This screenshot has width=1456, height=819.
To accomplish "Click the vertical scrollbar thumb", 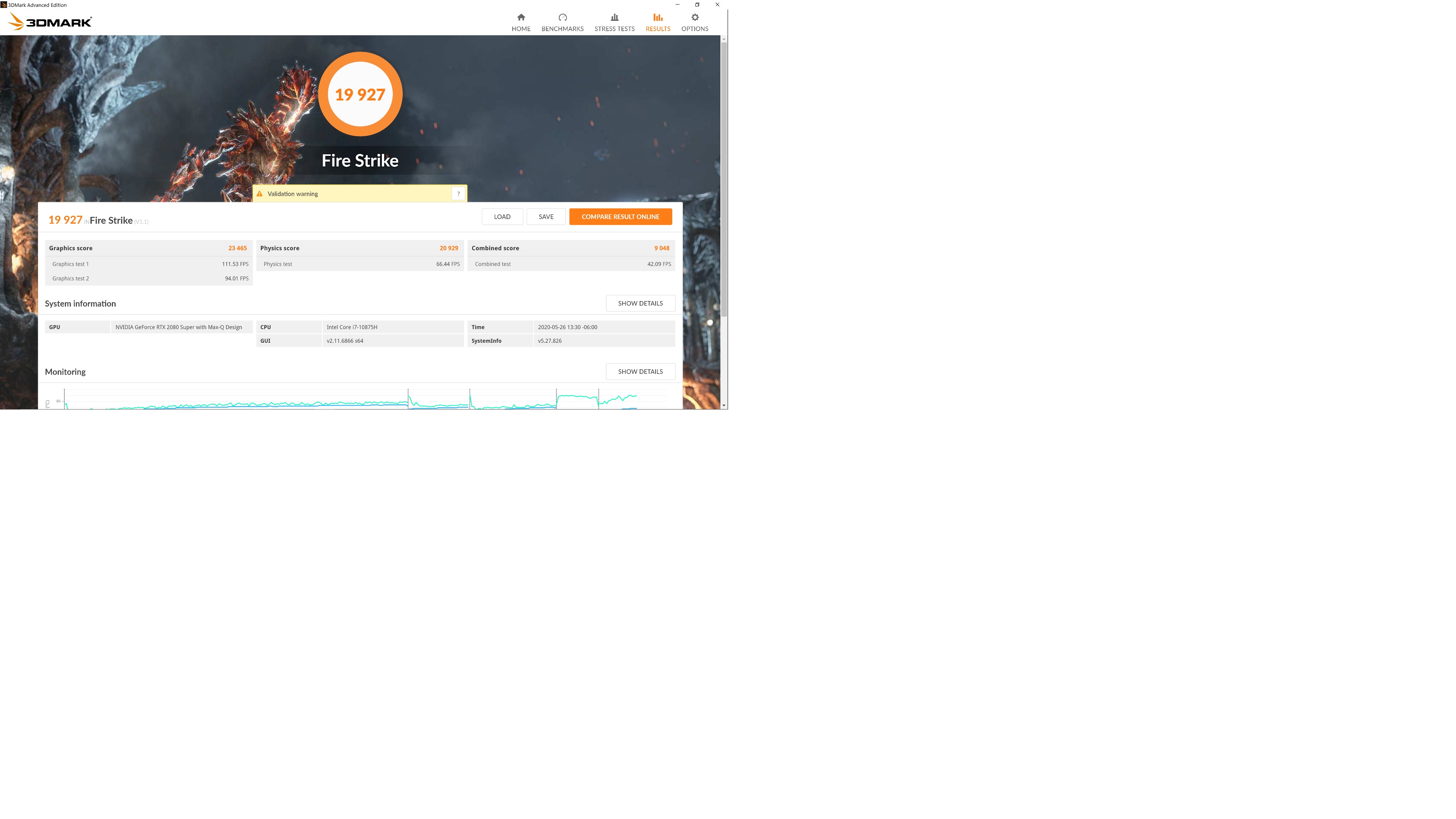I will (x=724, y=179).
